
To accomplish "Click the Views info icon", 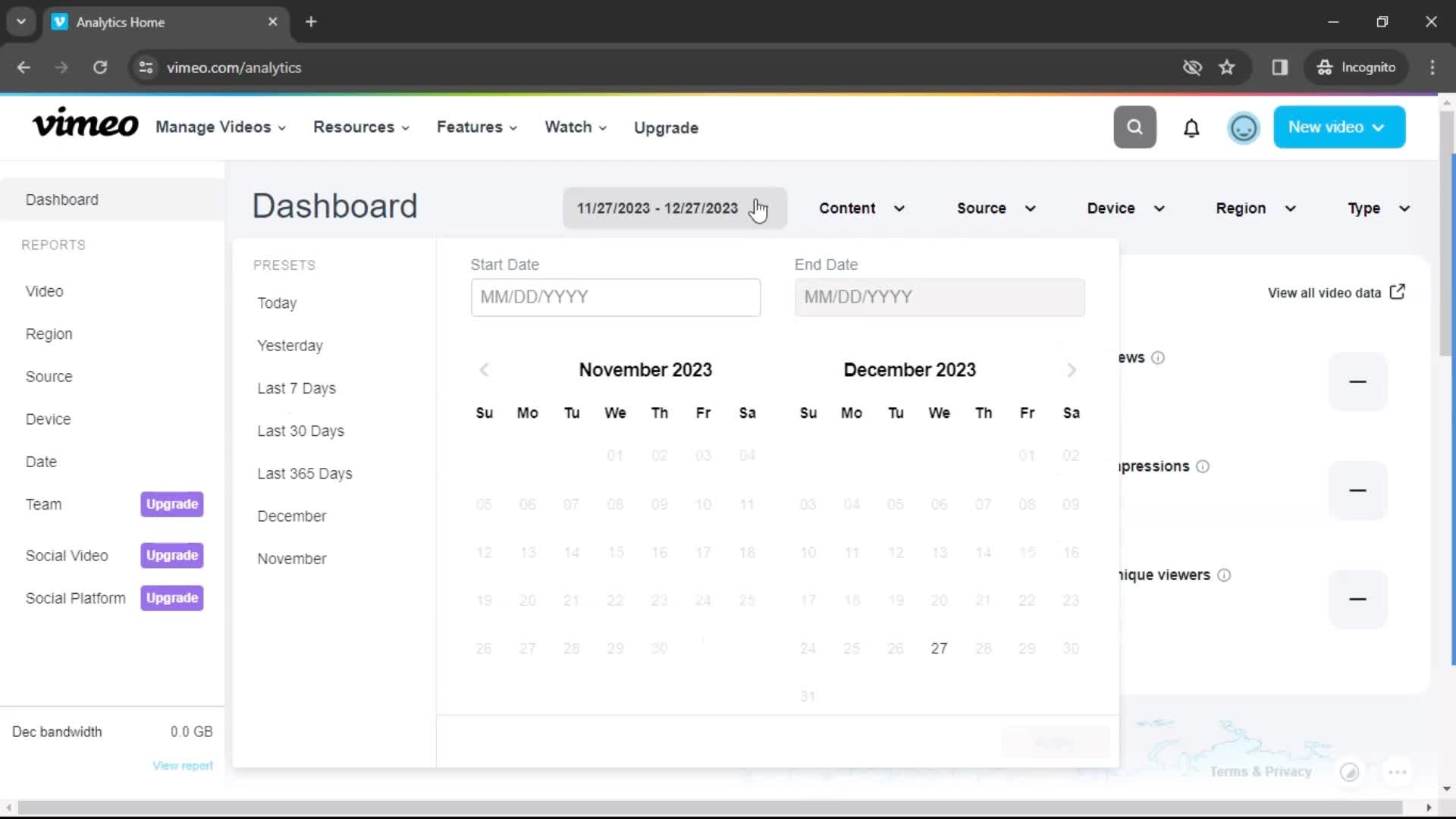I will 1158,358.
